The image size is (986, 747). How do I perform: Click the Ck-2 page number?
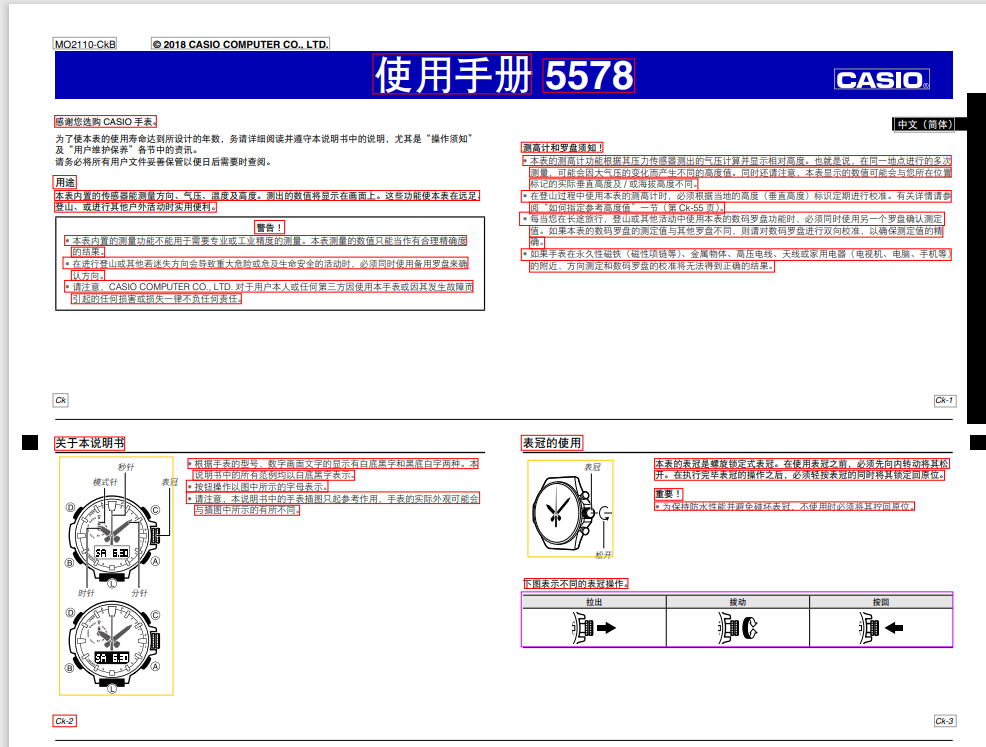[x=64, y=721]
